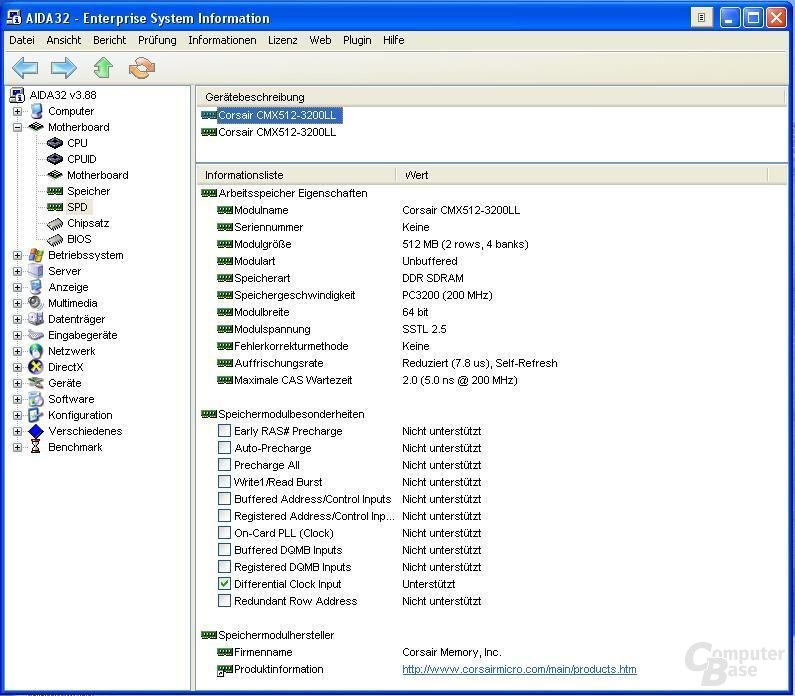The width and height of the screenshot is (795, 696).
Task: Click the blue back arrow toolbar button
Action: click(x=25, y=67)
